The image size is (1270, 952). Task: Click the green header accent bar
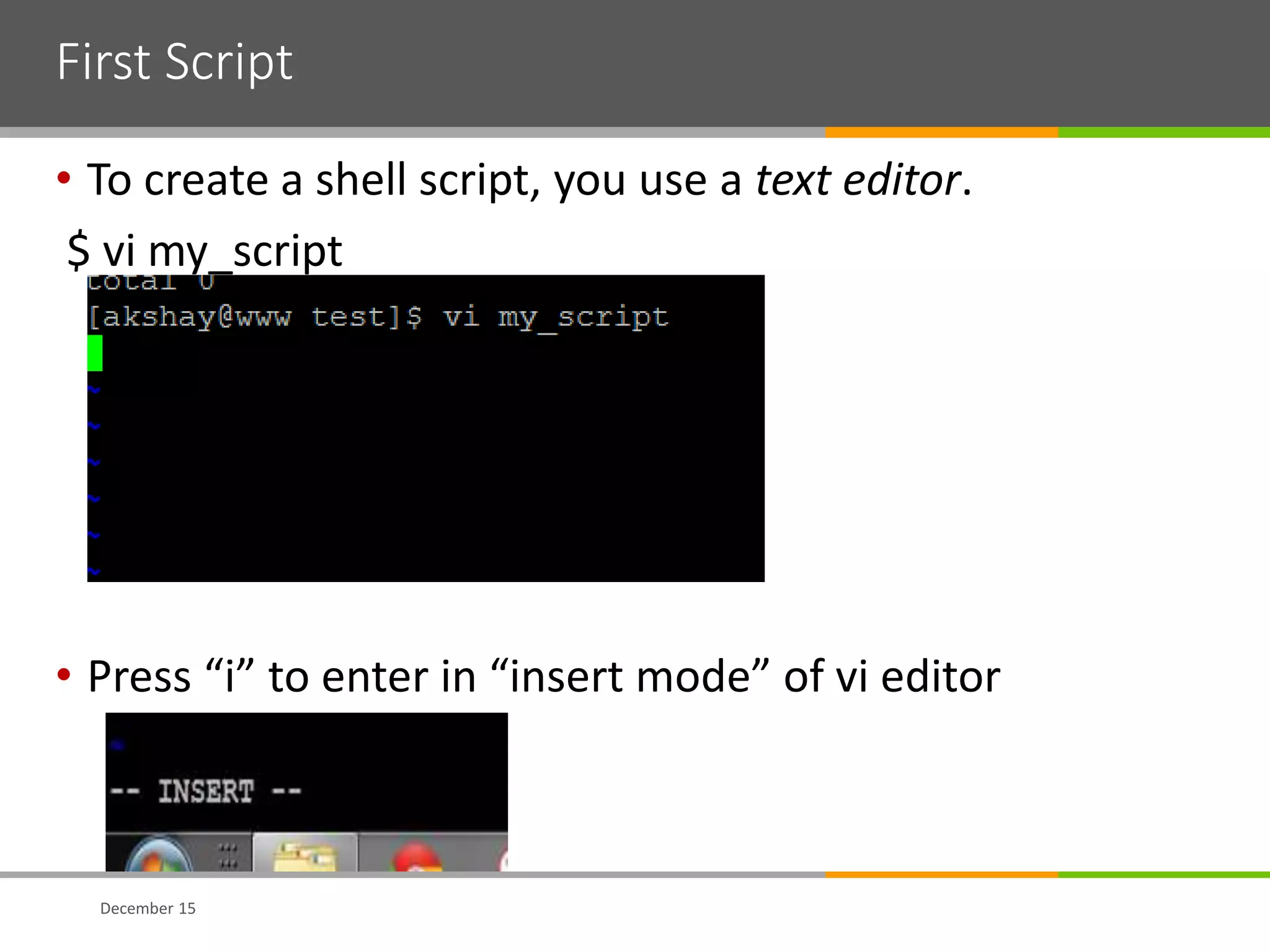[x=1163, y=132]
